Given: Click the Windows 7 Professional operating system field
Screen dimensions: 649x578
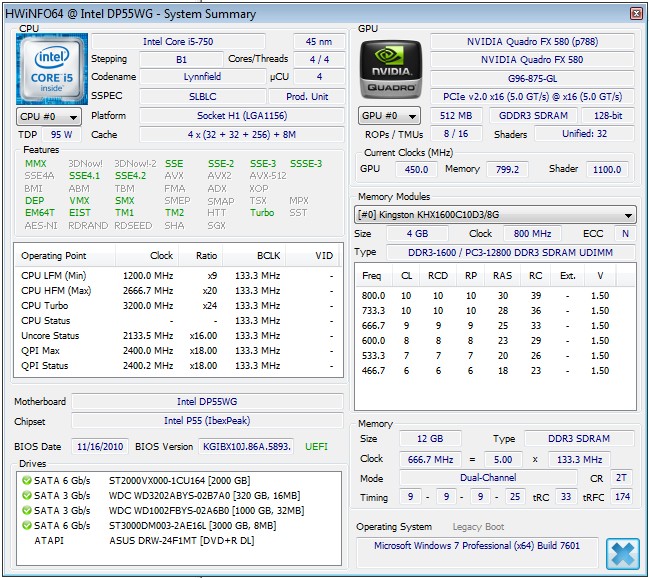Looking at the screenshot, I should click(477, 546).
